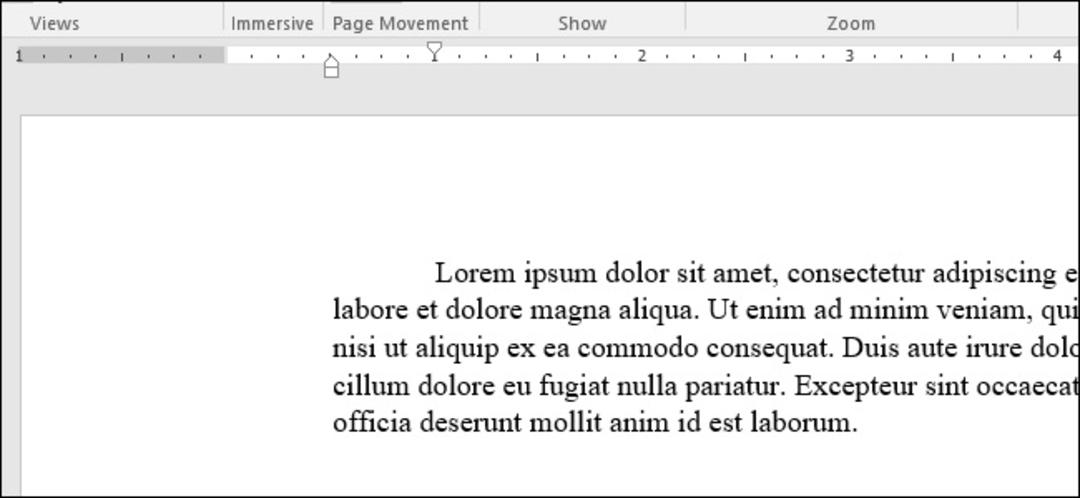Click the number 2 on the ruler
The image size is (1080, 498).
[x=641, y=56]
